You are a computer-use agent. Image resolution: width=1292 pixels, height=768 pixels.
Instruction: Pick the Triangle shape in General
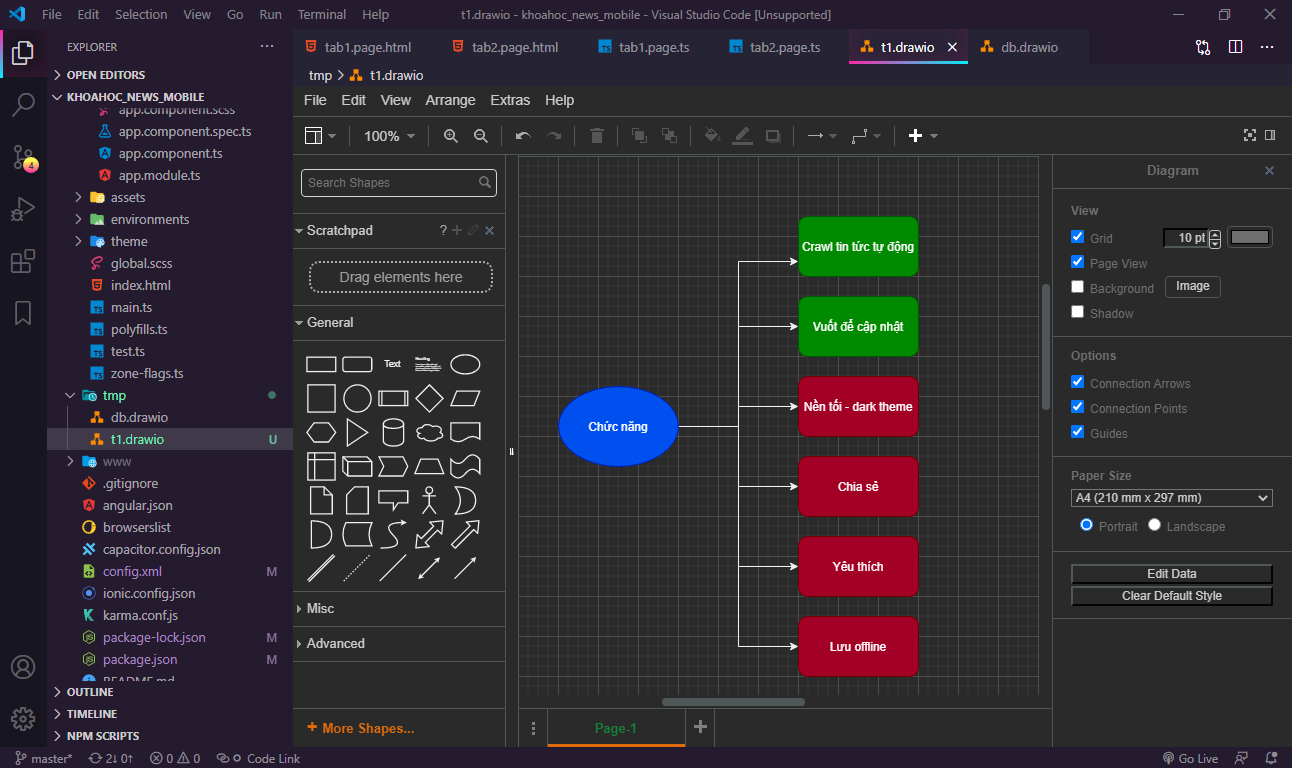pyautogui.click(x=357, y=432)
